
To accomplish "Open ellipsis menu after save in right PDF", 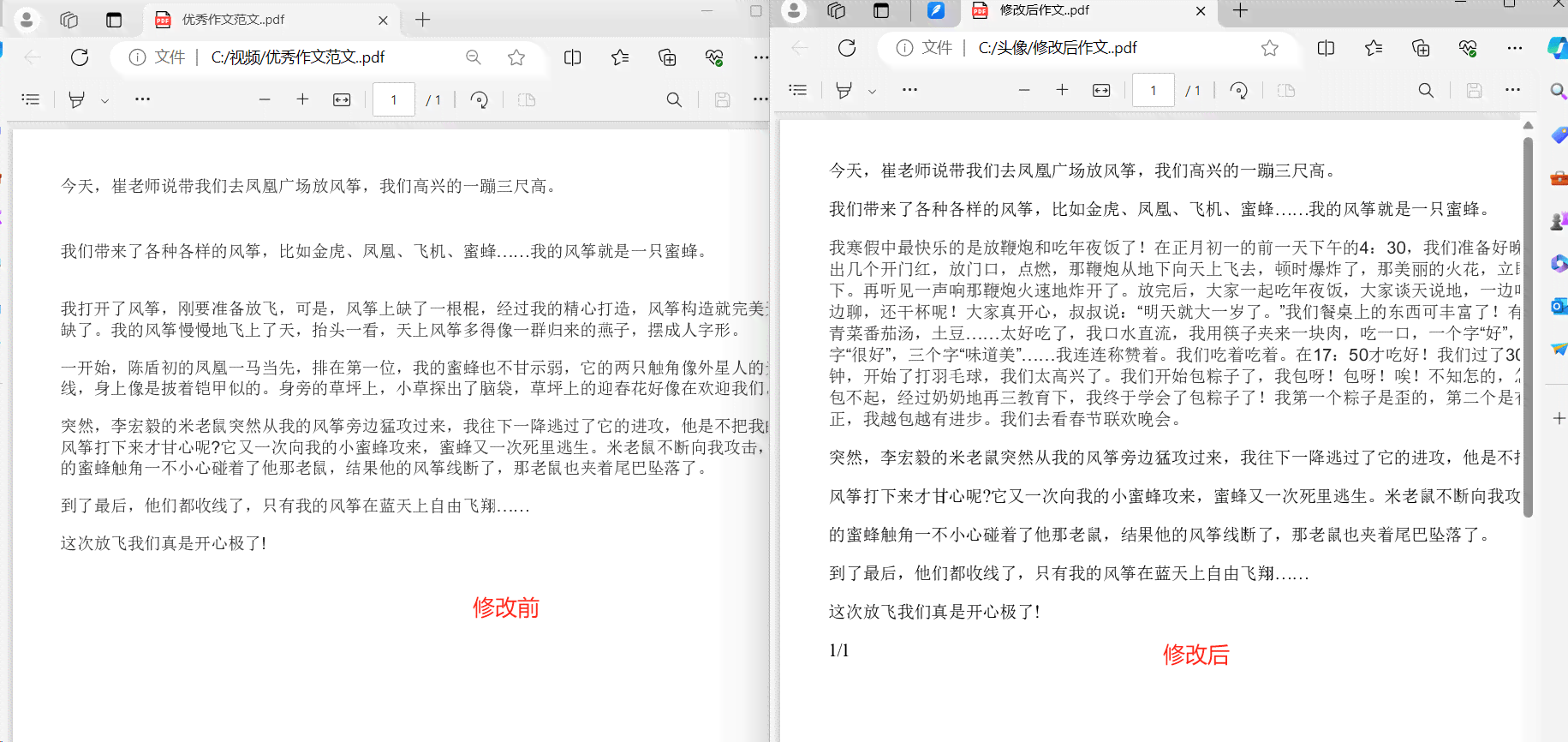I will coord(1512,90).
